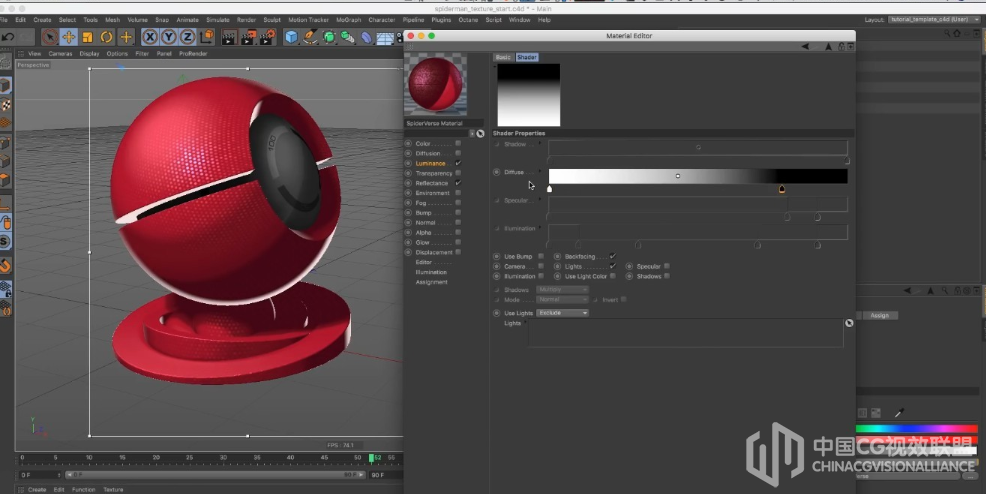
Task: Select the white Diffuse gradient knot
Action: [x=550, y=189]
